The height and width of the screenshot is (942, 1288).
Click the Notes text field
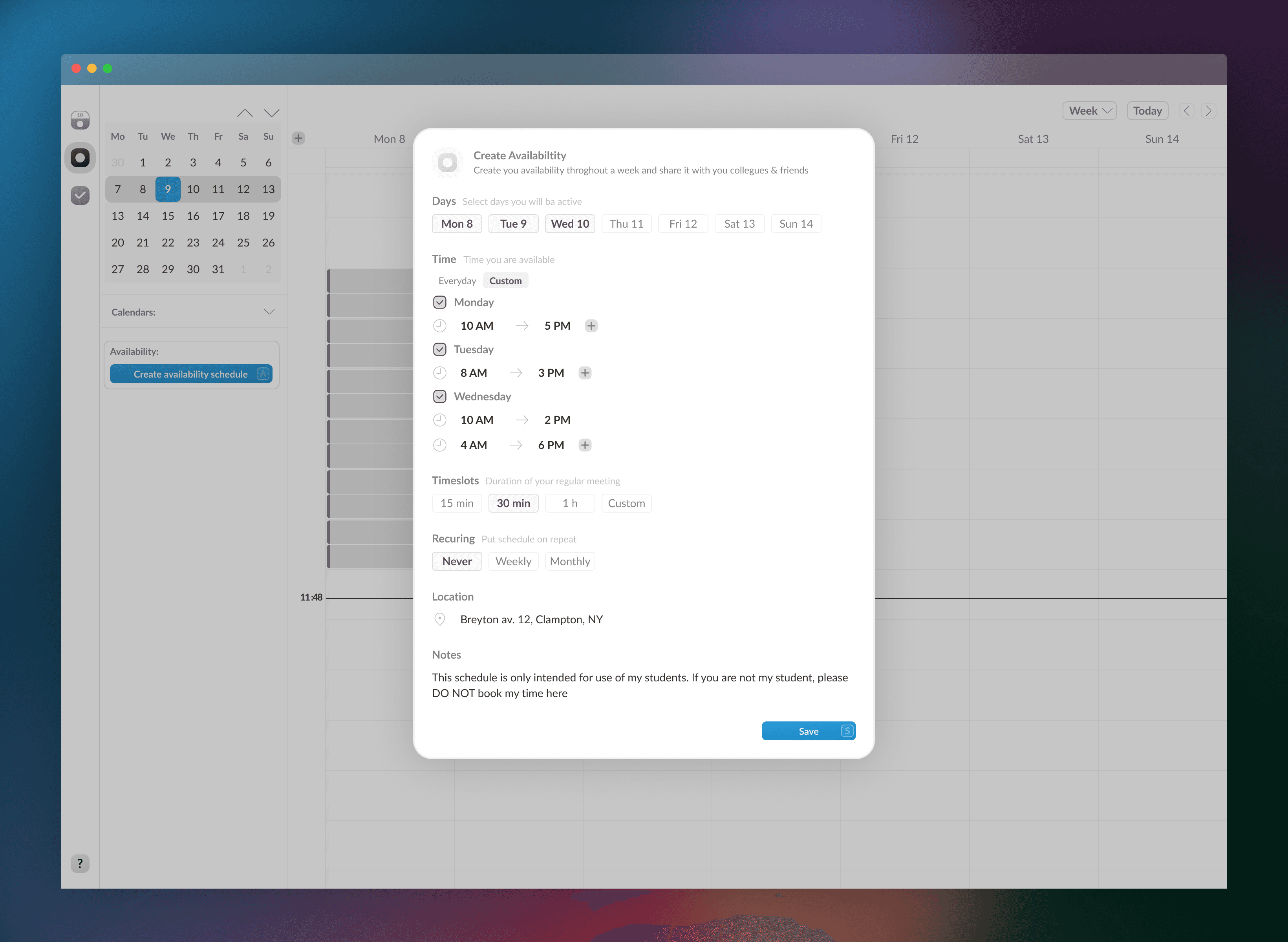tap(639, 685)
